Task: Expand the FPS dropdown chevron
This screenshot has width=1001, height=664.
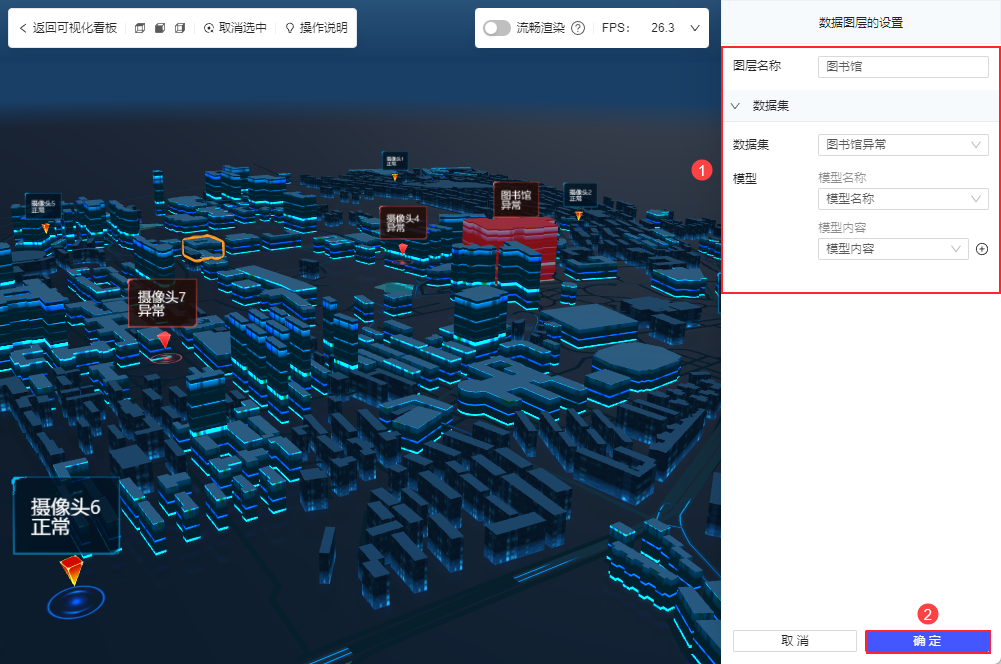Action: 695,28
